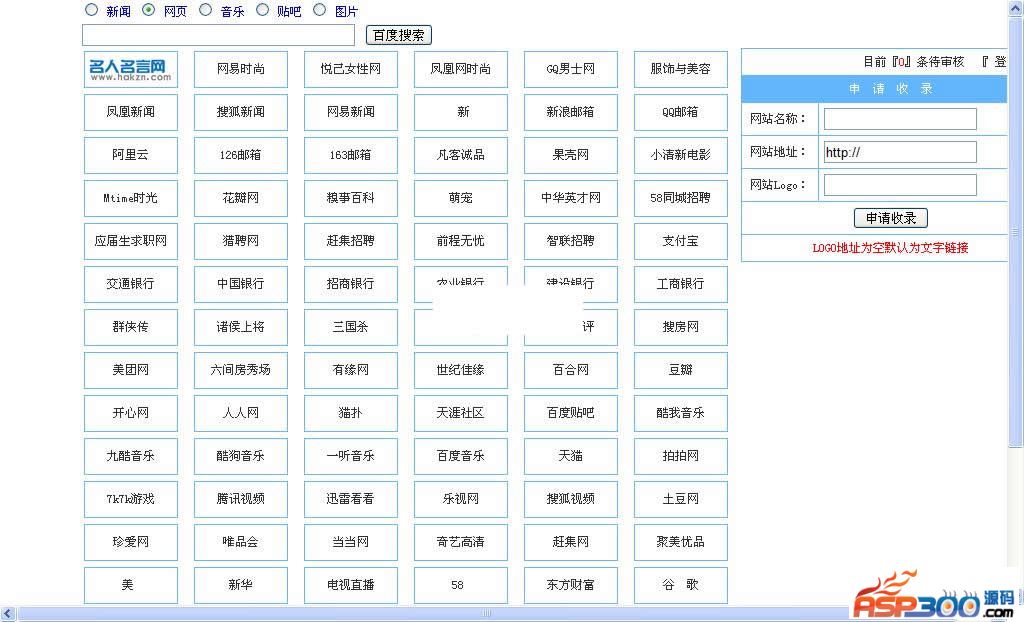
Task: Select the 贴吧 radio button
Action: [x=263, y=10]
